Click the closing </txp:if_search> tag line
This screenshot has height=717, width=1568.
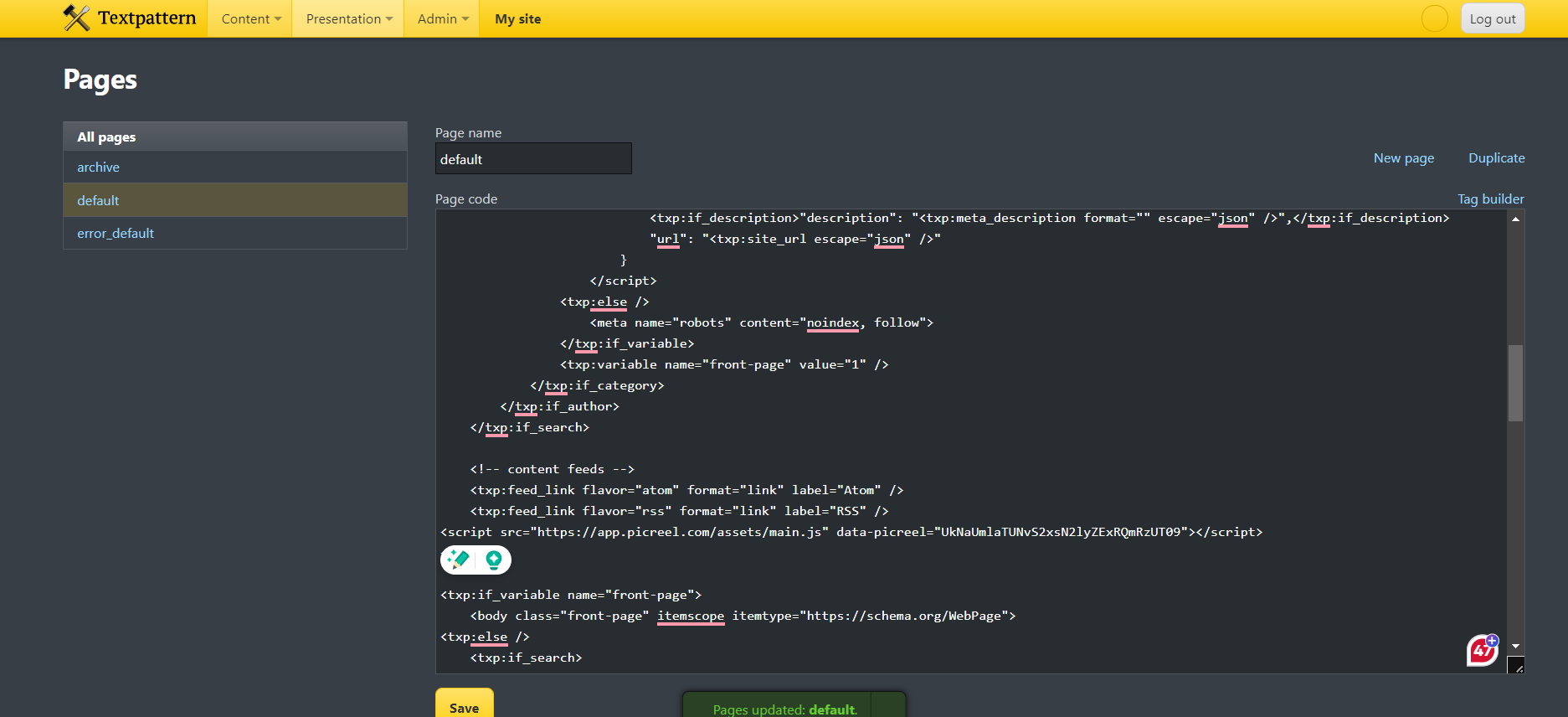(x=530, y=427)
